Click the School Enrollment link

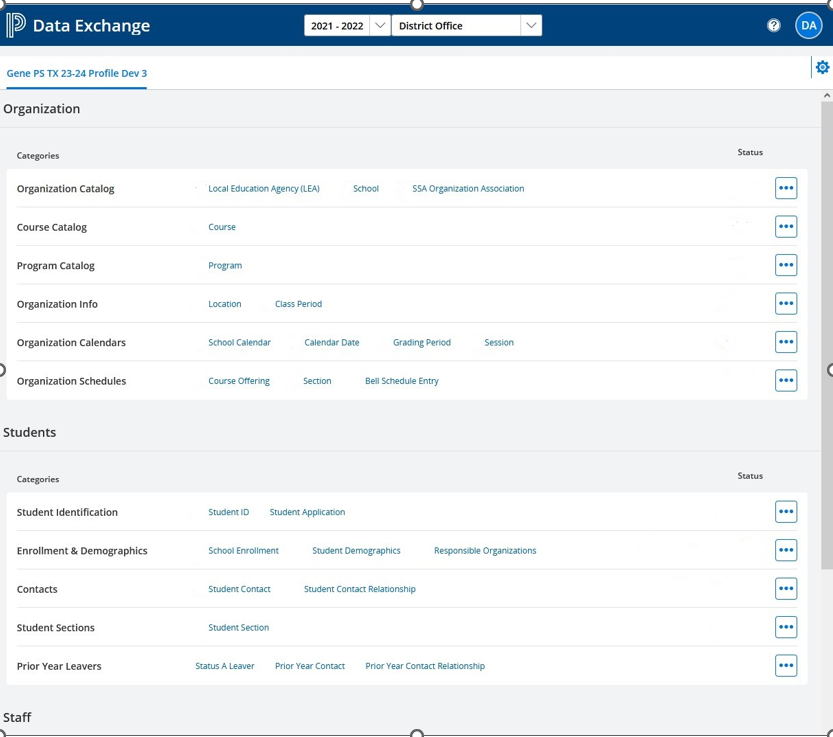[243, 550]
